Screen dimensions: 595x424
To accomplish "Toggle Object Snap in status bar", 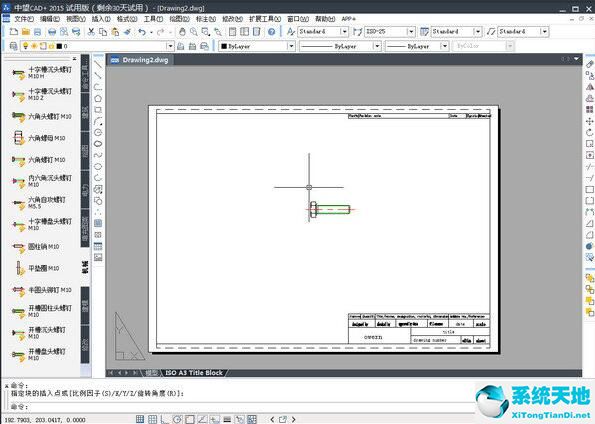I will coord(190,419).
